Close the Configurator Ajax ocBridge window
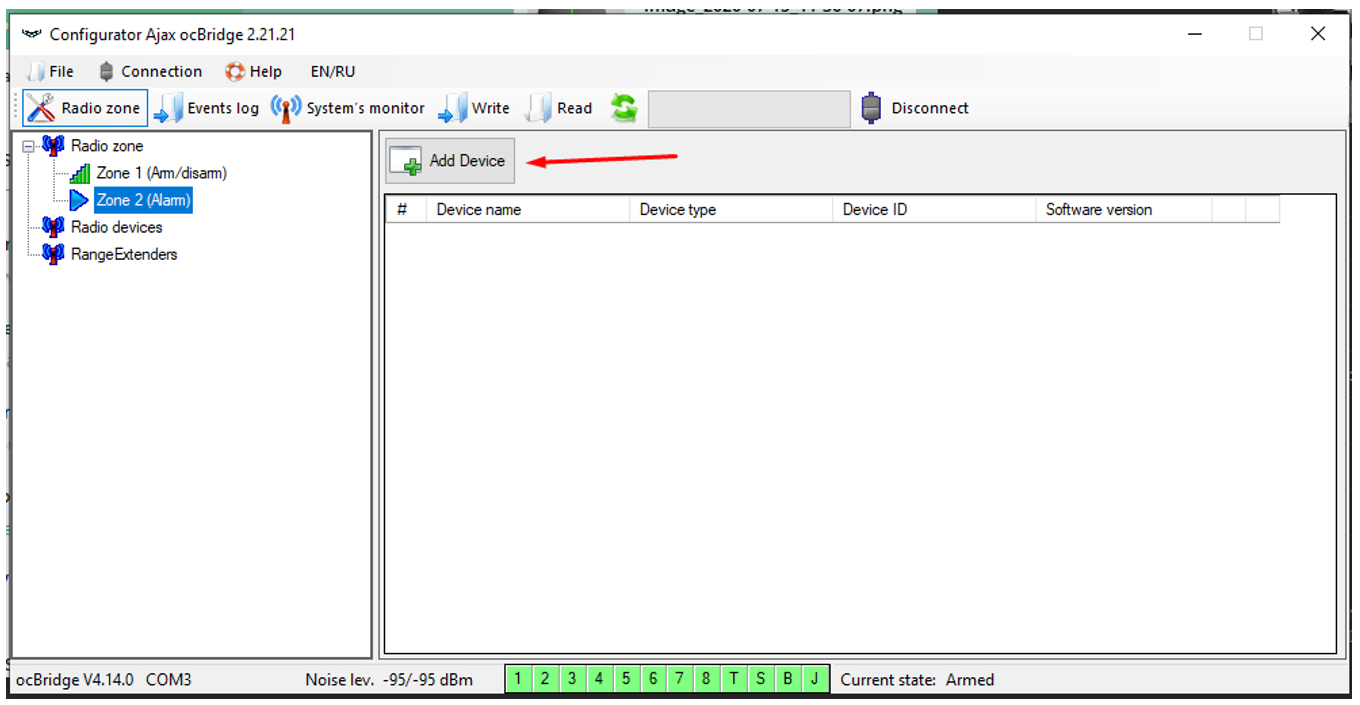The width and height of the screenshot is (1360, 705). click(x=1318, y=34)
